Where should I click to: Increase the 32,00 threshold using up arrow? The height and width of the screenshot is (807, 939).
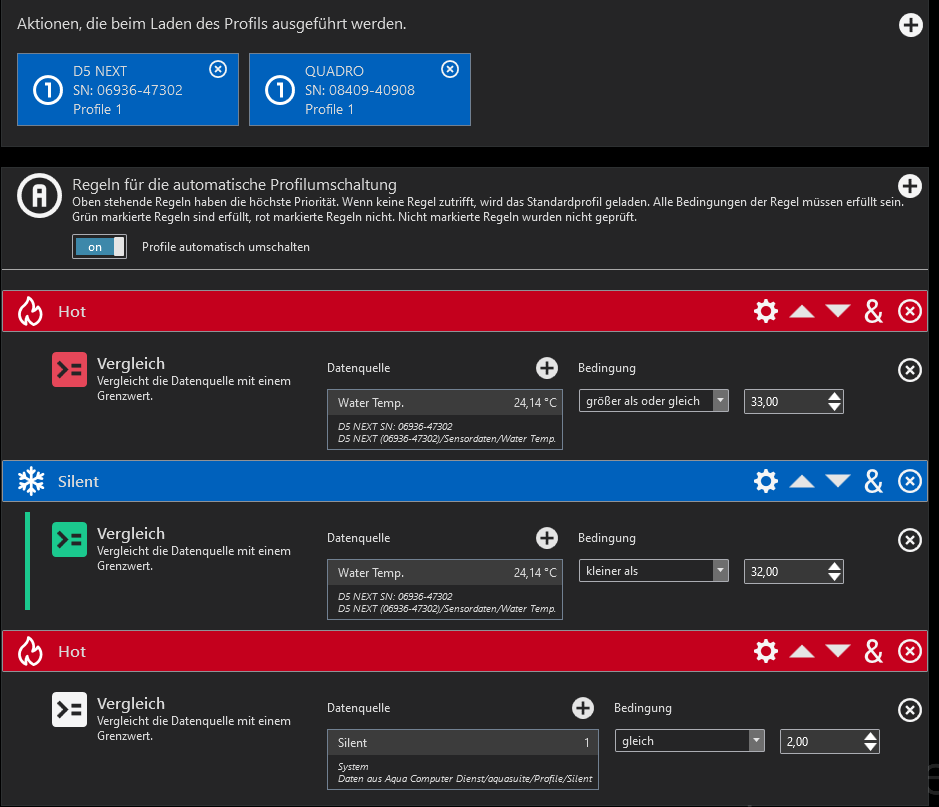835,566
